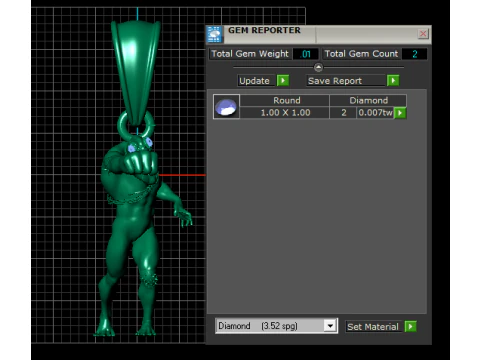Click the Gem Reporter panel icon
The width and height of the screenshot is (480, 360).
click(x=214, y=34)
